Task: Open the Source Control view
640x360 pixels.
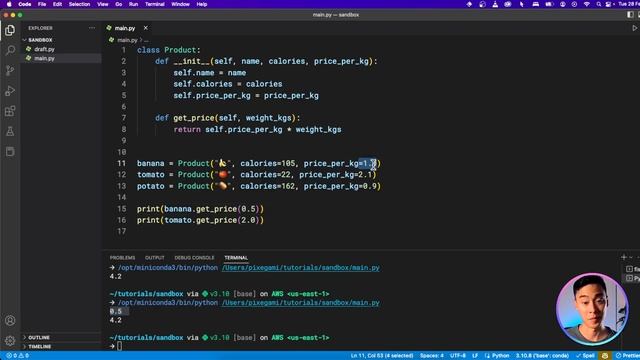Action: click(10, 71)
